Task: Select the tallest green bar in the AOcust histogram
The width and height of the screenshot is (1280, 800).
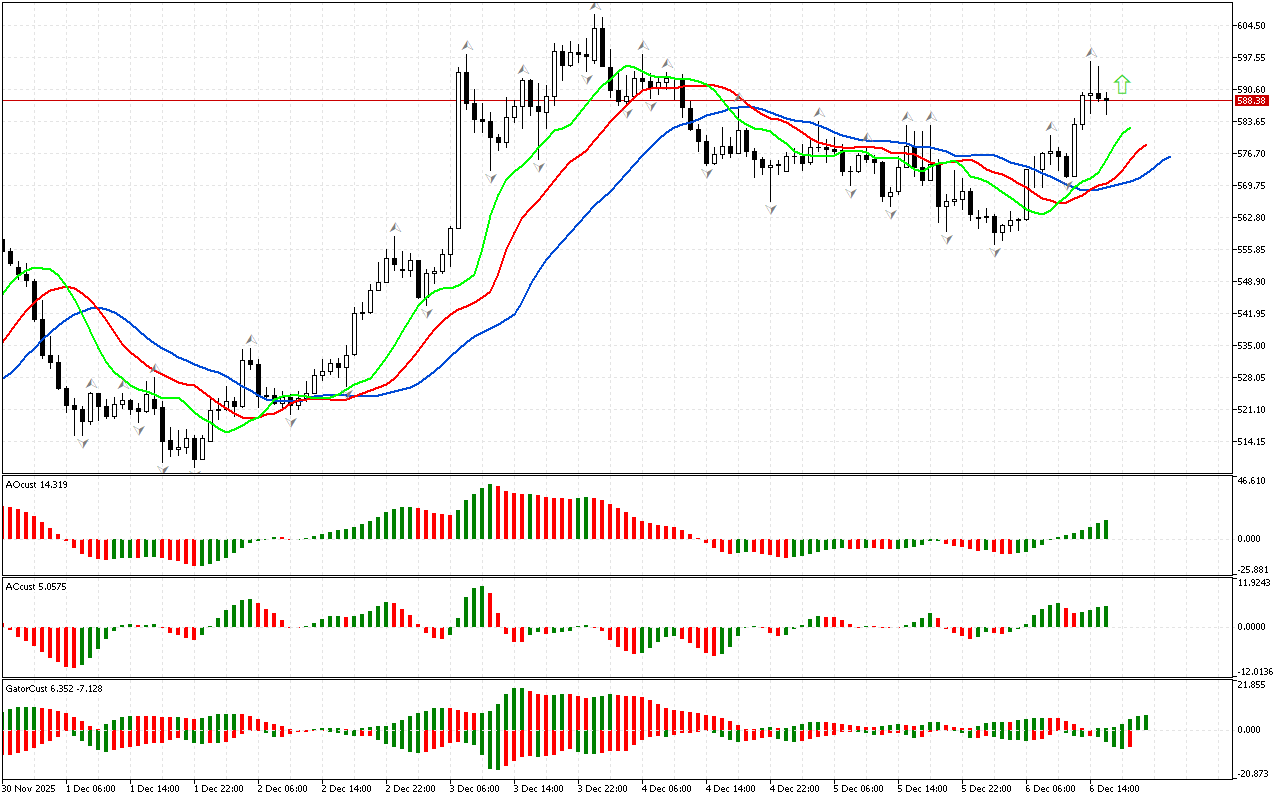Action: pyautogui.click(x=490, y=512)
